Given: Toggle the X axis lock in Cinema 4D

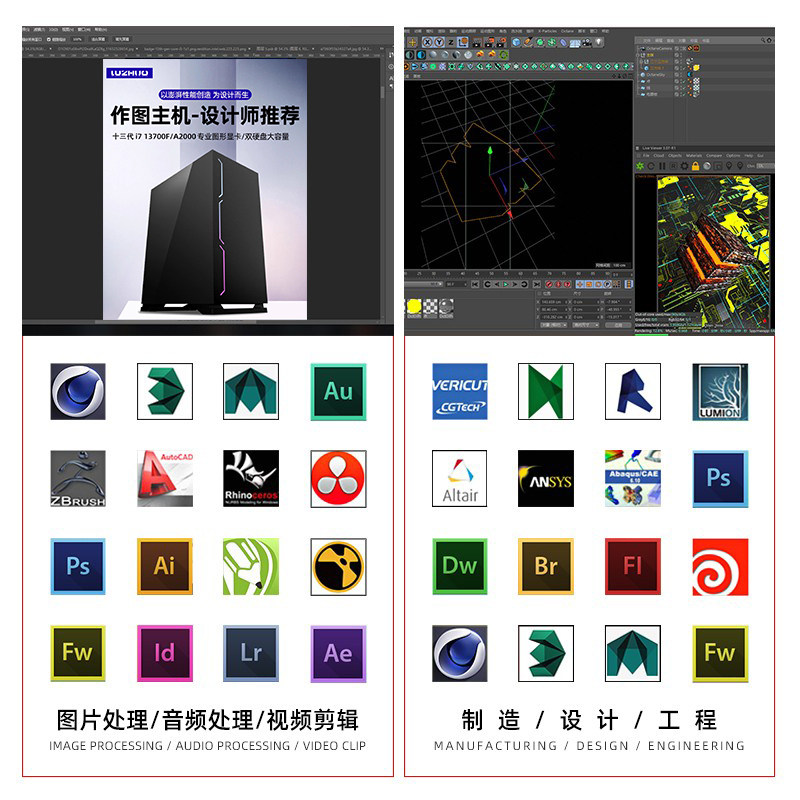Looking at the screenshot, I should (x=428, y=42).
